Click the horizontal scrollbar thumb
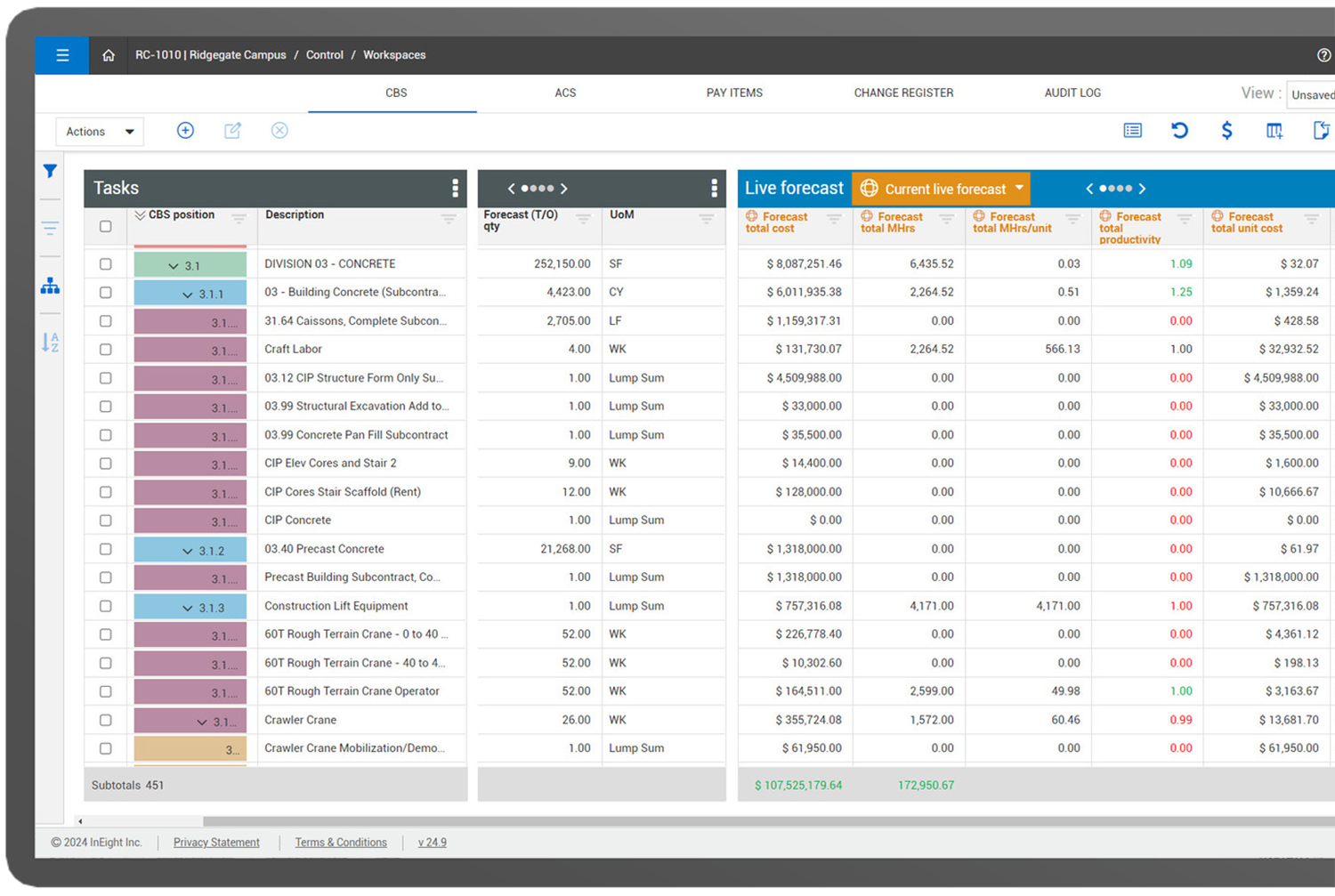The height and width of the screenshot is (896, 1335). 769,821
